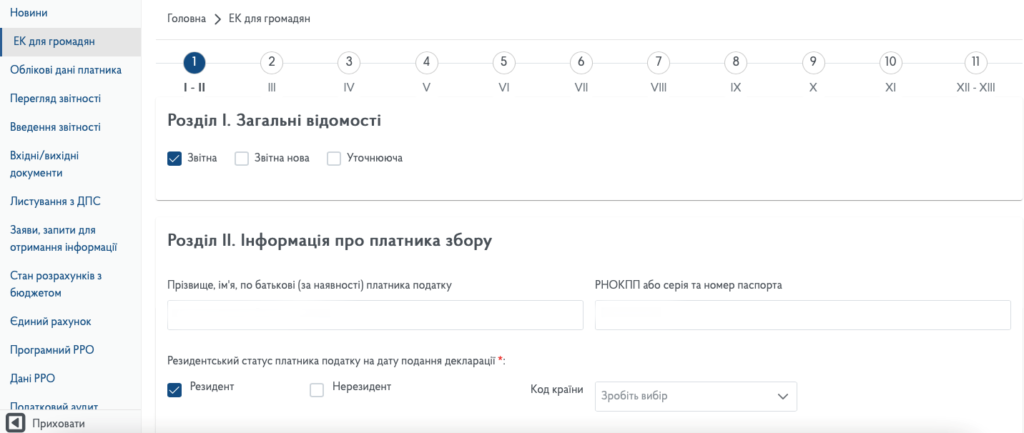This screenshot has width=1024, height=433.
Task: Click РНОКПП or passport number field
Action: pos(803,315)
